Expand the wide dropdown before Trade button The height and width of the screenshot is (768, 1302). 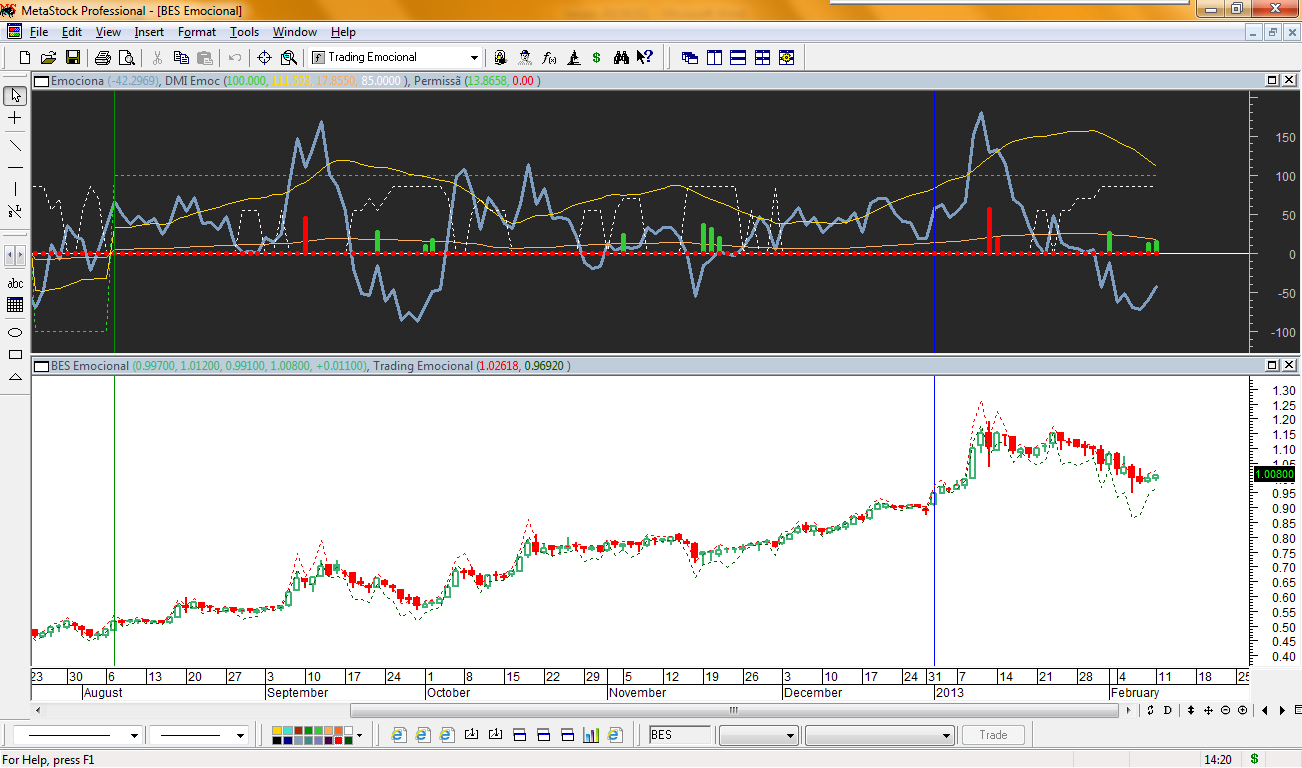[946, 735]
